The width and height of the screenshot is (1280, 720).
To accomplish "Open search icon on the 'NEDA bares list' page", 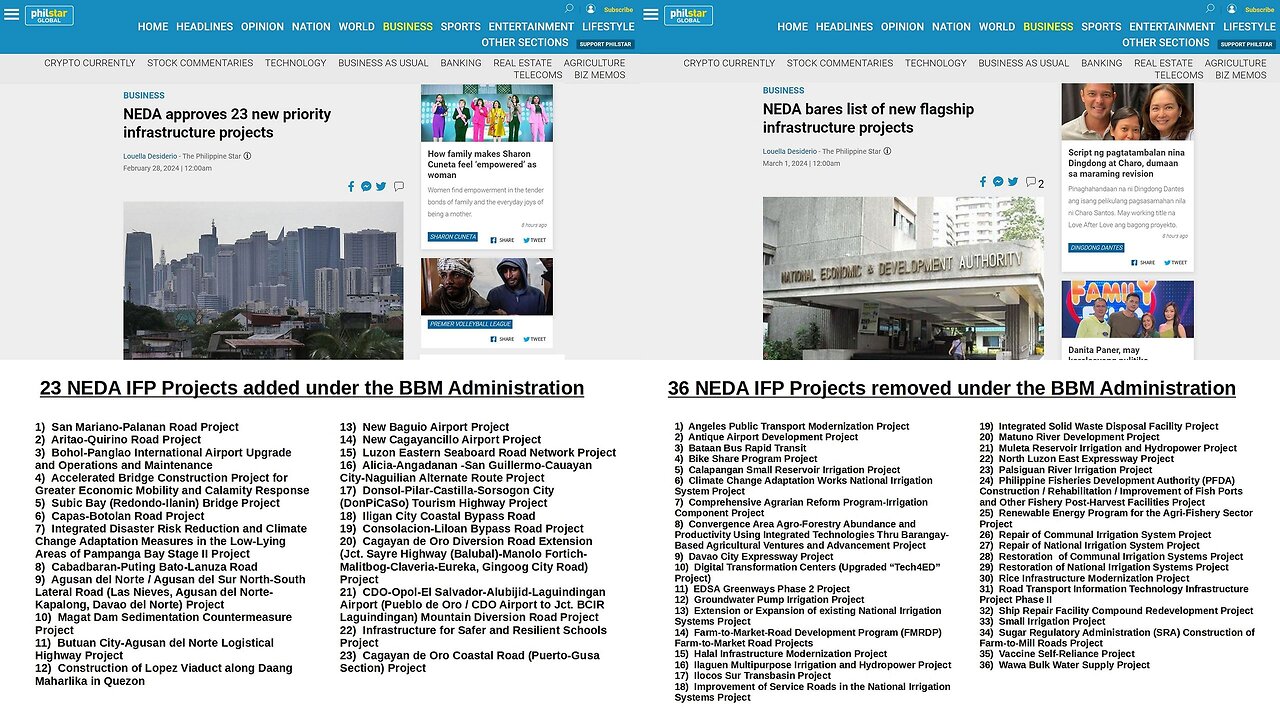I will 1209,9.
